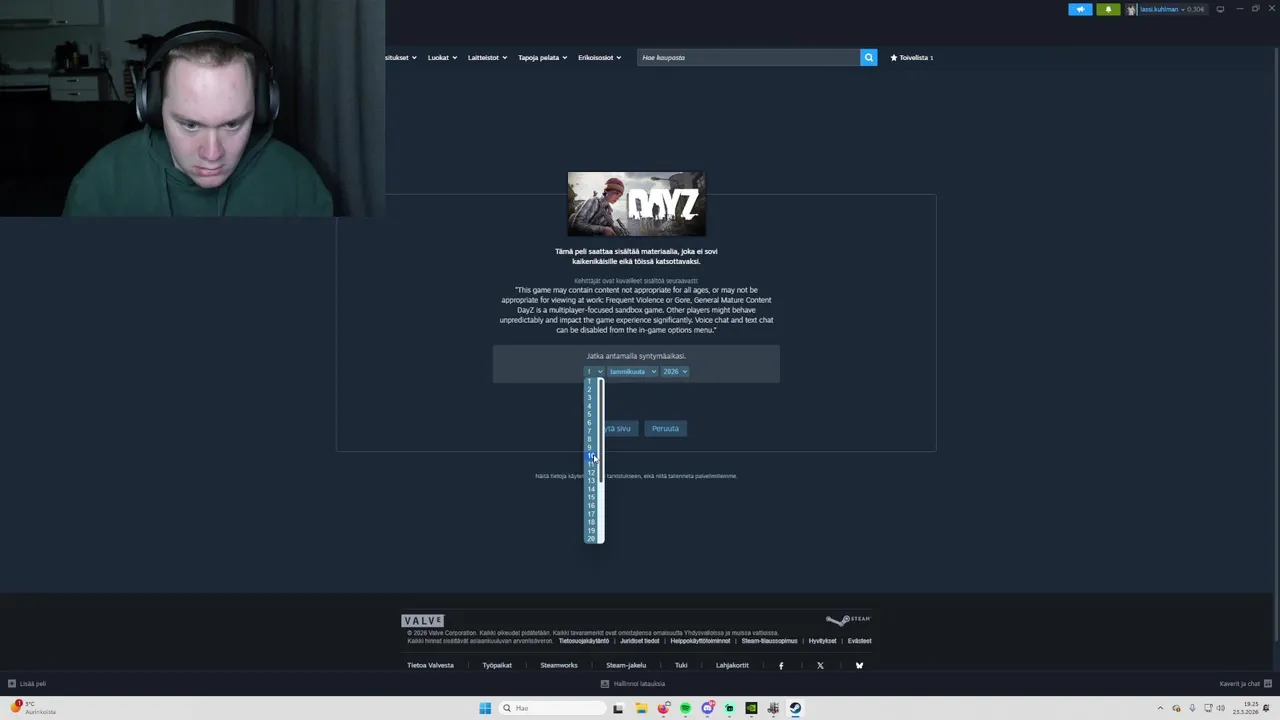The width and height of the screenshot is (1280, 720).
Task: Open the Lahjakortit gift cards link
Action: [732, 665]
